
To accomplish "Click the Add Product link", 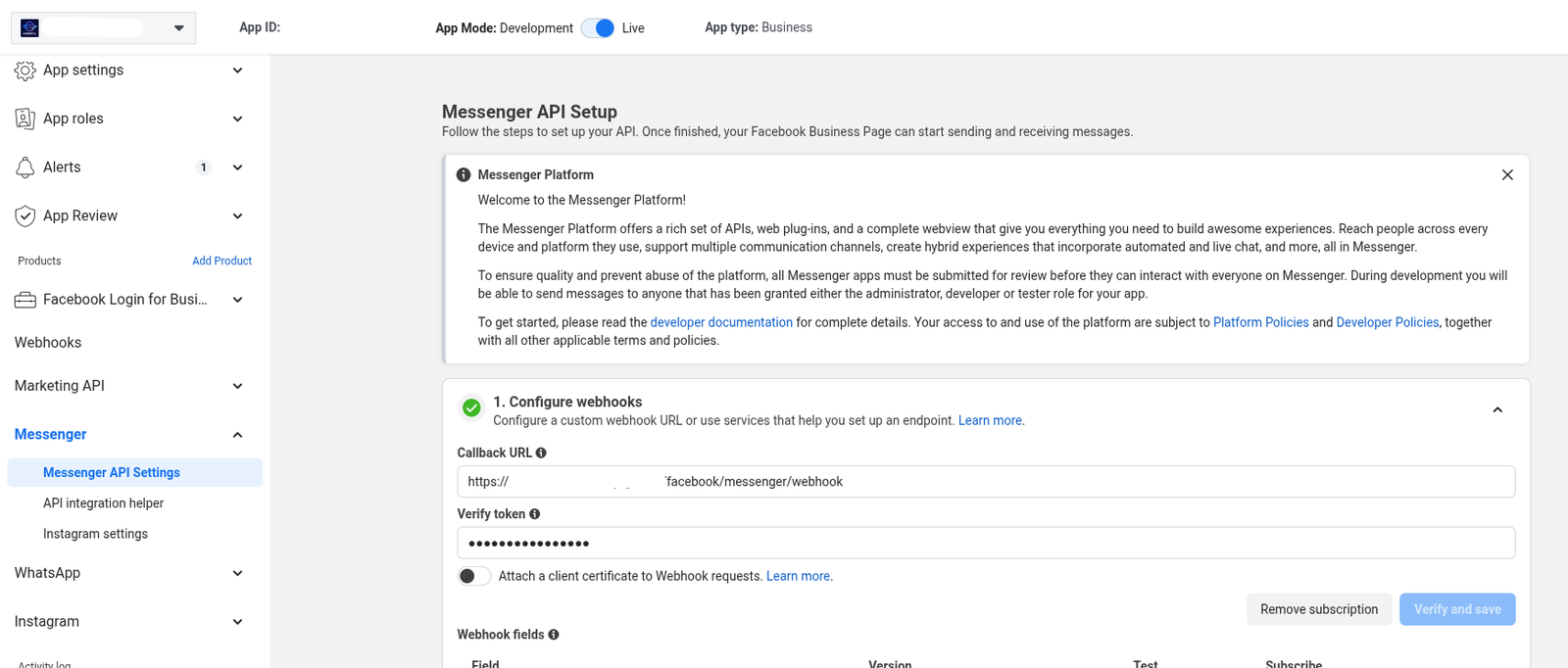I will point(221,261).
